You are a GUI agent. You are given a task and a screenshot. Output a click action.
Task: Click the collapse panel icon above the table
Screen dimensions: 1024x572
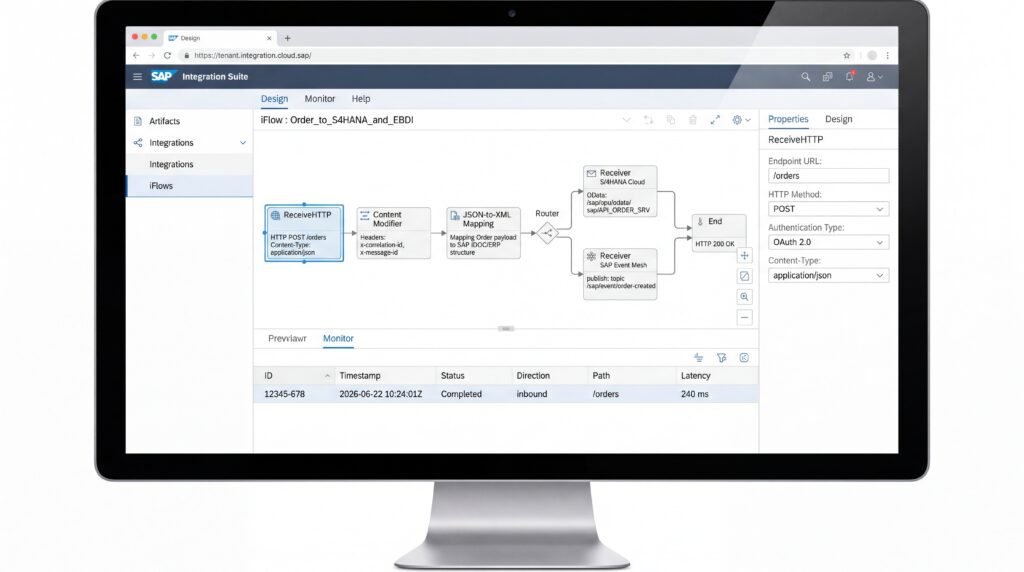(744, 358)
